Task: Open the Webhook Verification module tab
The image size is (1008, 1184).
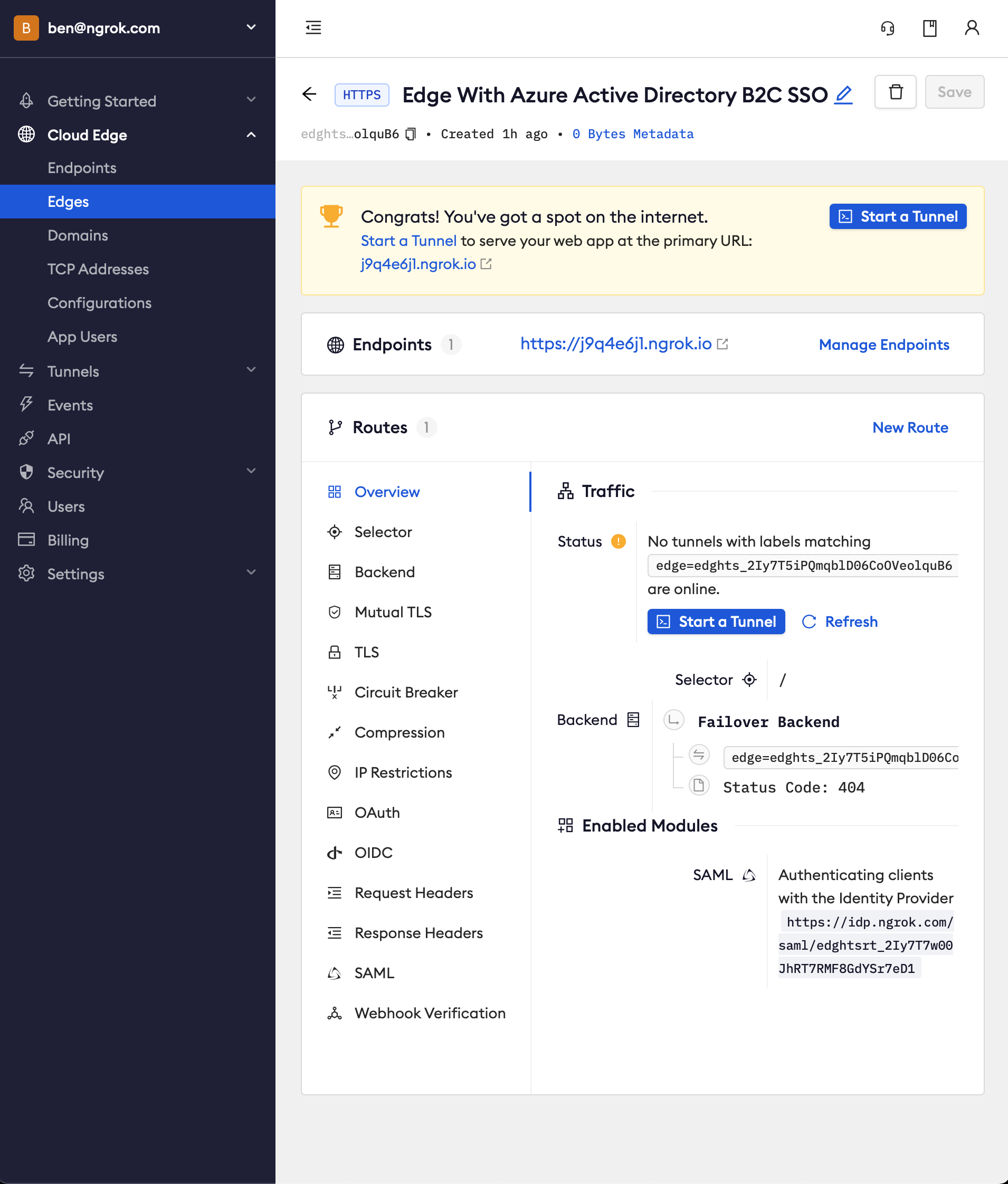Action: click(x=416, y=1013)
